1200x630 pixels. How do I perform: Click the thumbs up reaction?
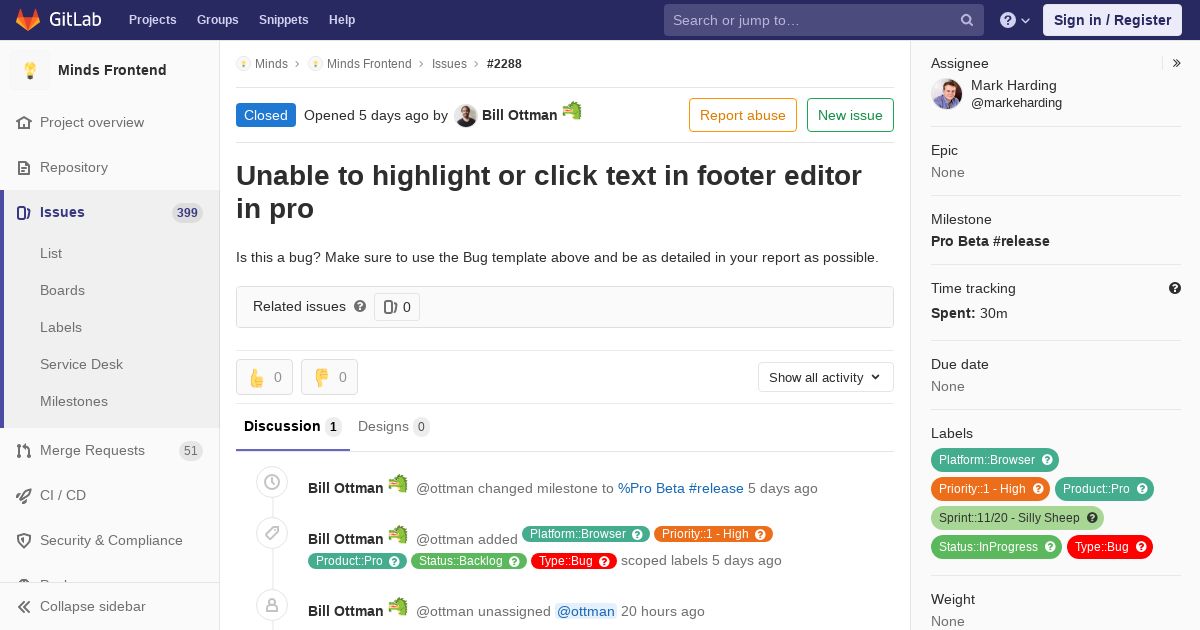point(264,377)
